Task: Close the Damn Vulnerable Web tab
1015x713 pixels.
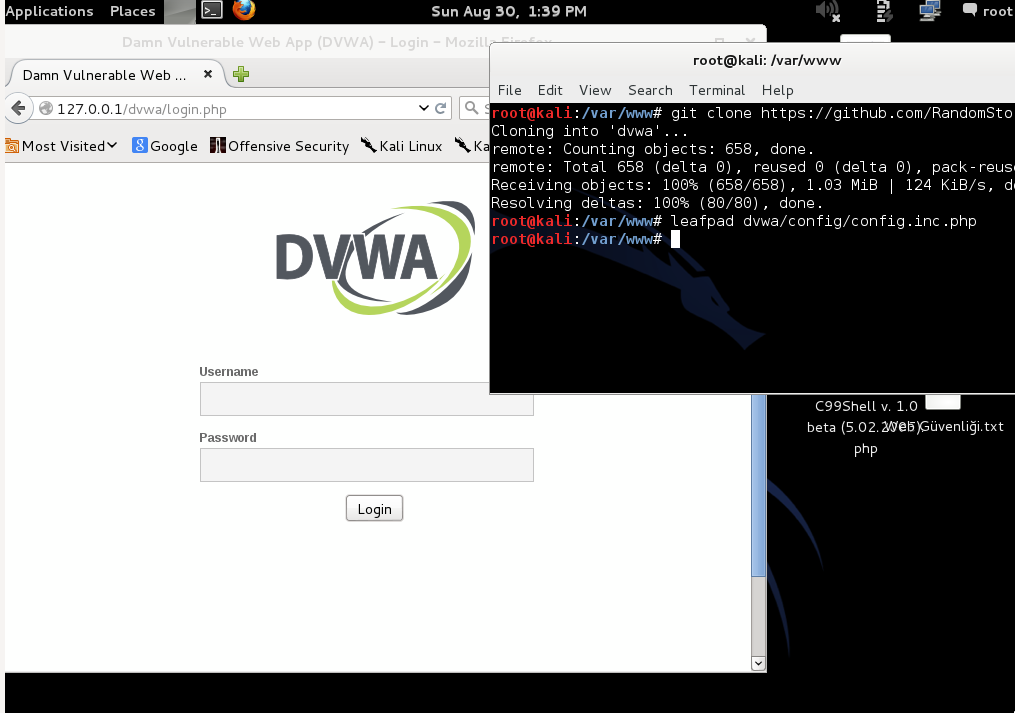Action: pos(208,74)
